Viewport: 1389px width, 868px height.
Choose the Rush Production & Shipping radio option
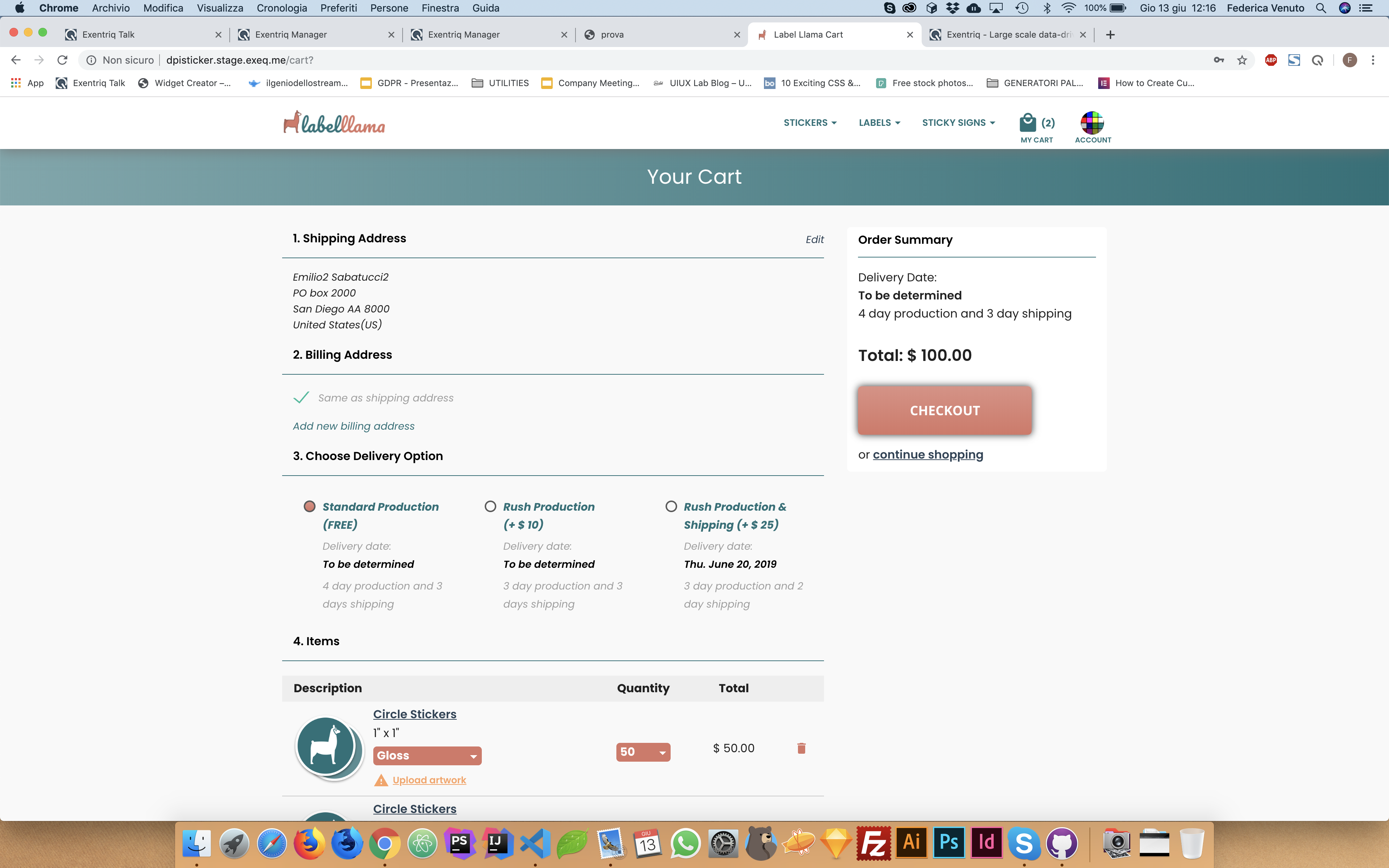click(x=671, y=506)
